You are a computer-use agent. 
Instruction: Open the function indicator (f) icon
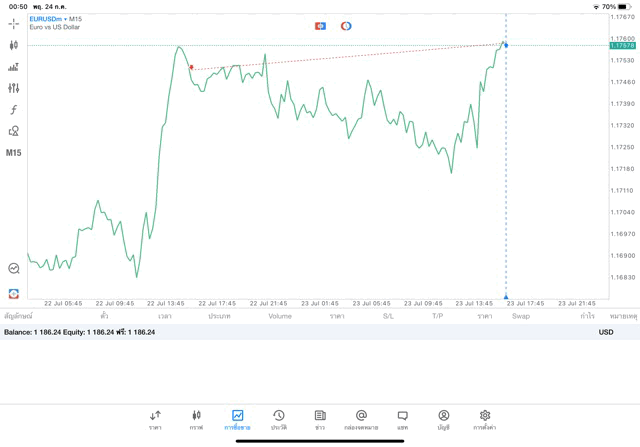(14, 110)
